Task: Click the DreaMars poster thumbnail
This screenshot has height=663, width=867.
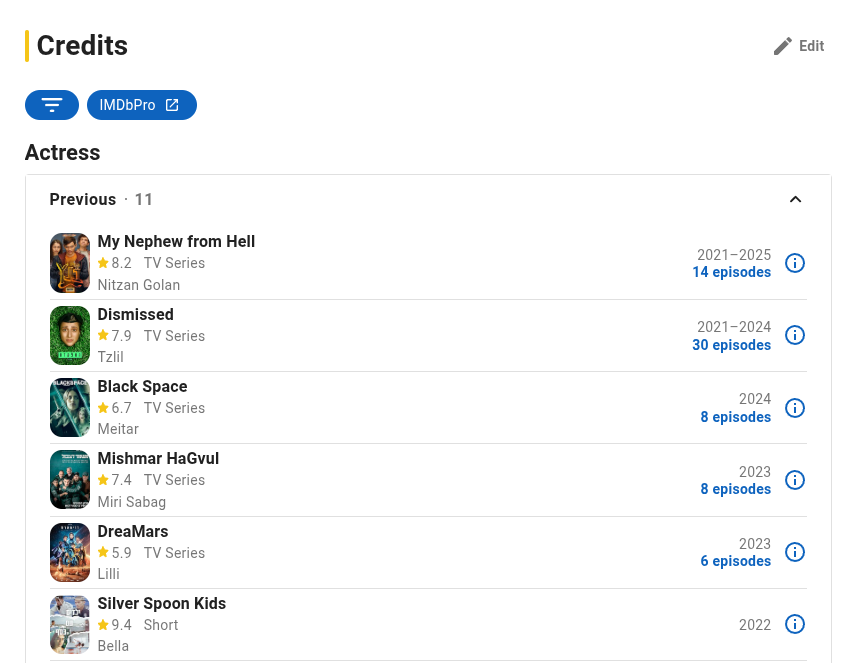Action: coord(70,552)
